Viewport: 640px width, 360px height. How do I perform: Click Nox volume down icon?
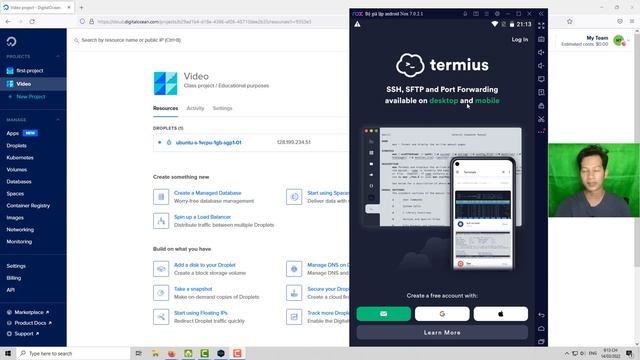coord(541,66)
